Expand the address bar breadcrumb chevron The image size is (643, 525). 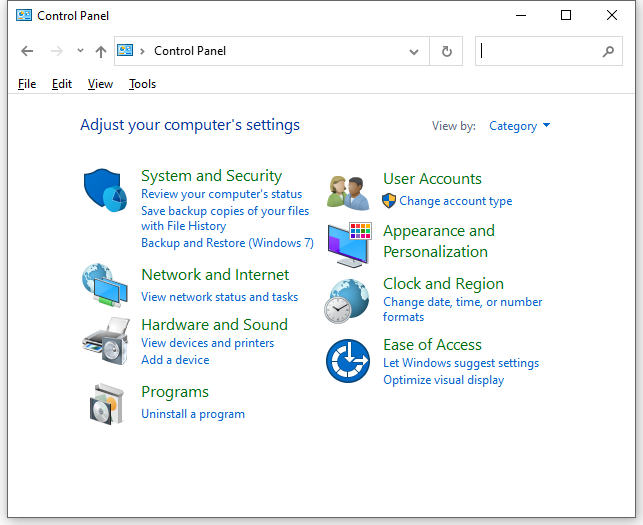[x=142, y=51]
